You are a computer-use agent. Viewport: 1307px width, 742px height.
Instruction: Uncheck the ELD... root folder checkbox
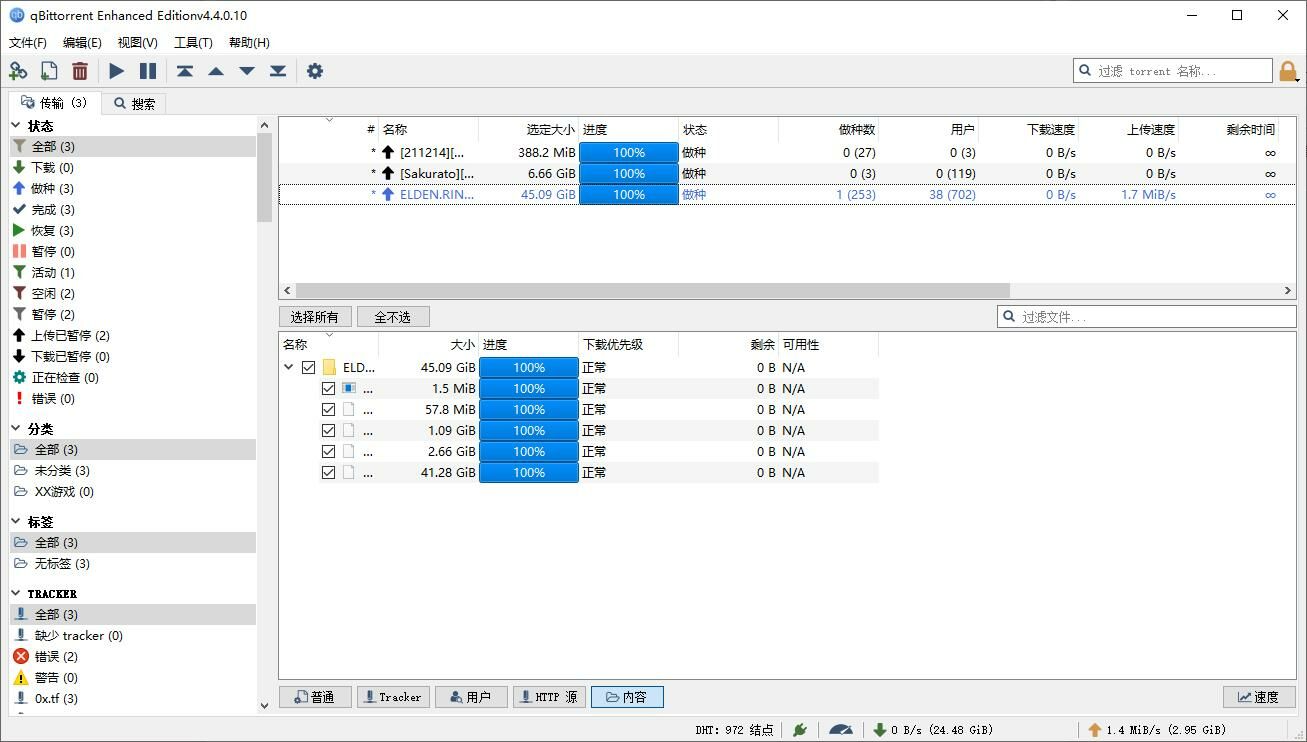click(308, 368)
